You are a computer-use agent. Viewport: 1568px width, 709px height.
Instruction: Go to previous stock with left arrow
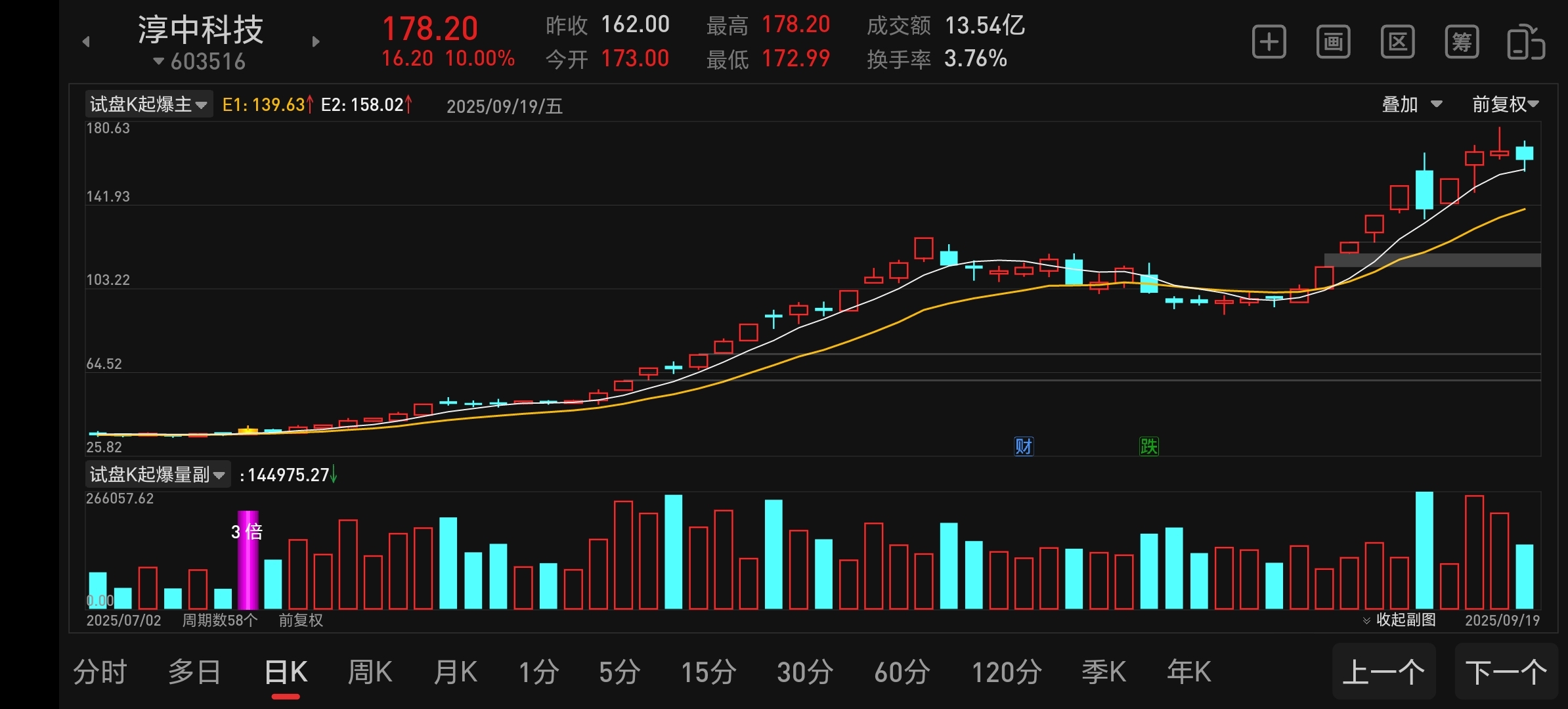(x=86, y=42)
